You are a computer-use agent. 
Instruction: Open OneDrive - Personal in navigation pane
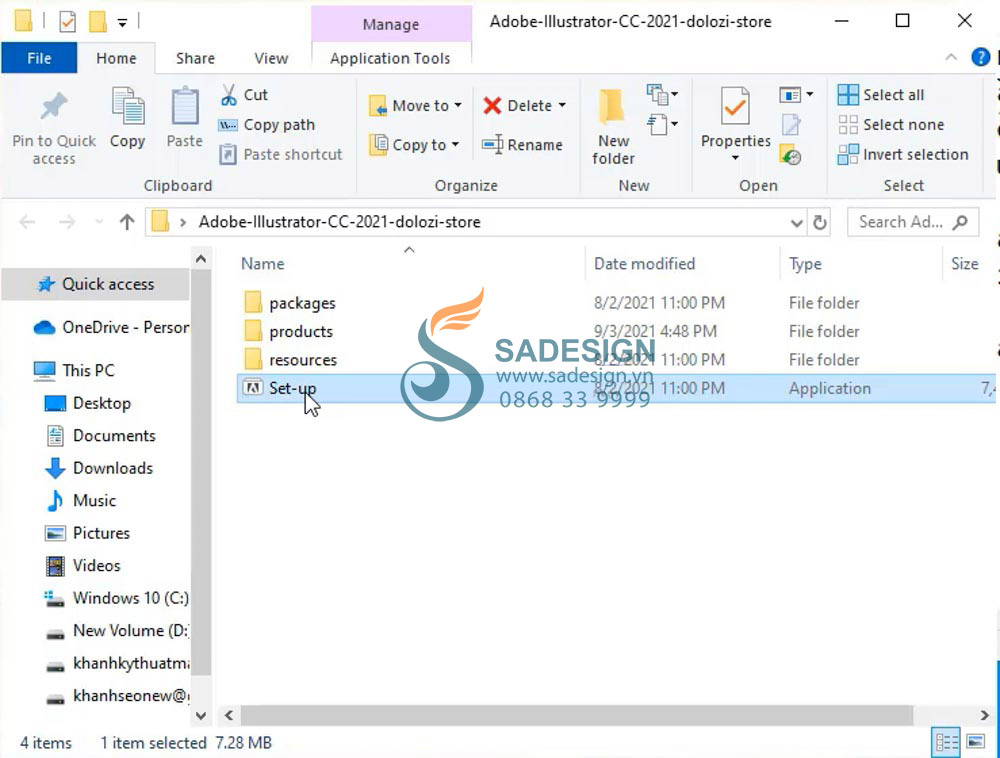pyautogui.click(x=110, y=328)
